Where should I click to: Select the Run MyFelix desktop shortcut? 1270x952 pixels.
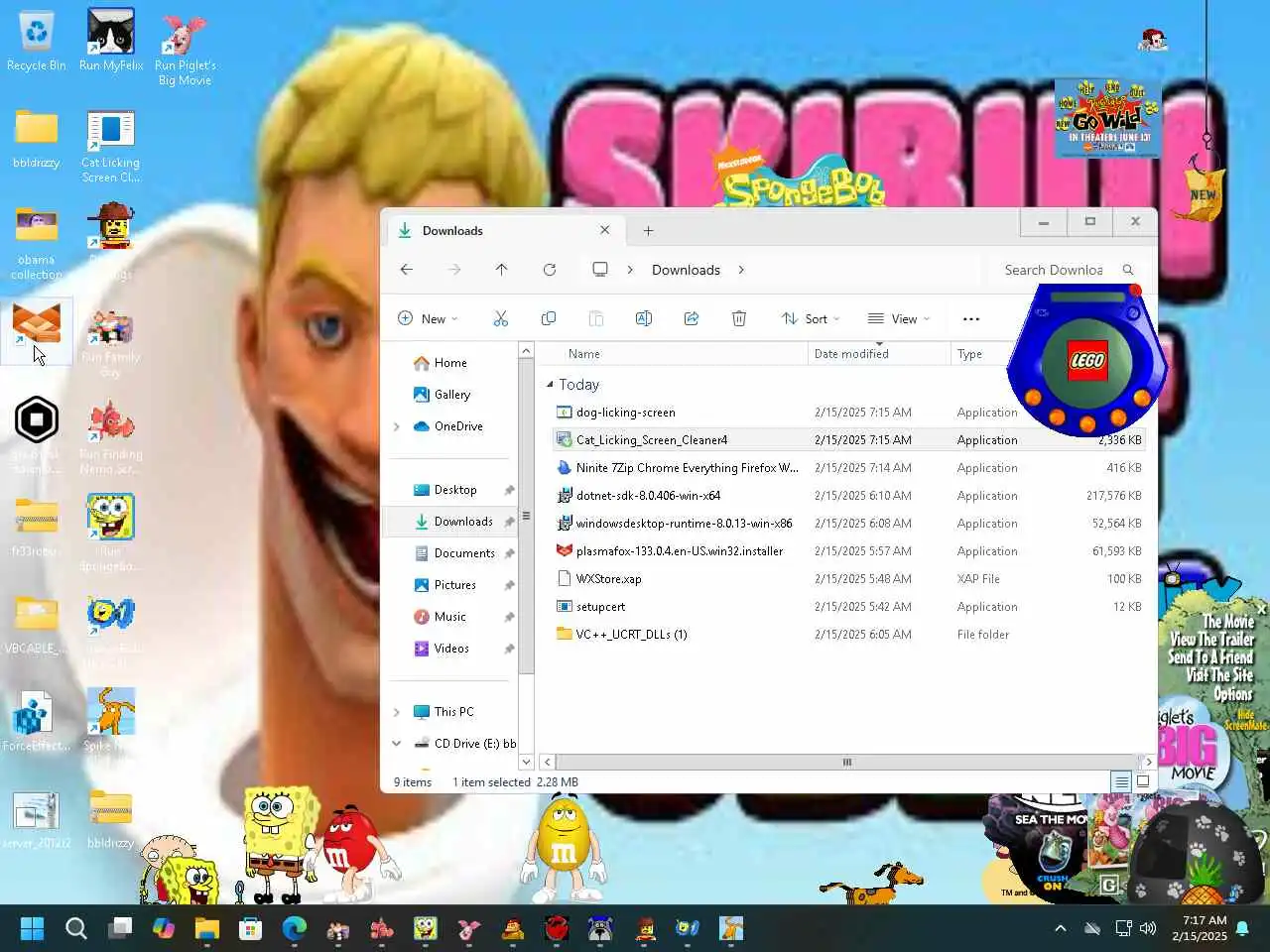(111, 43)
